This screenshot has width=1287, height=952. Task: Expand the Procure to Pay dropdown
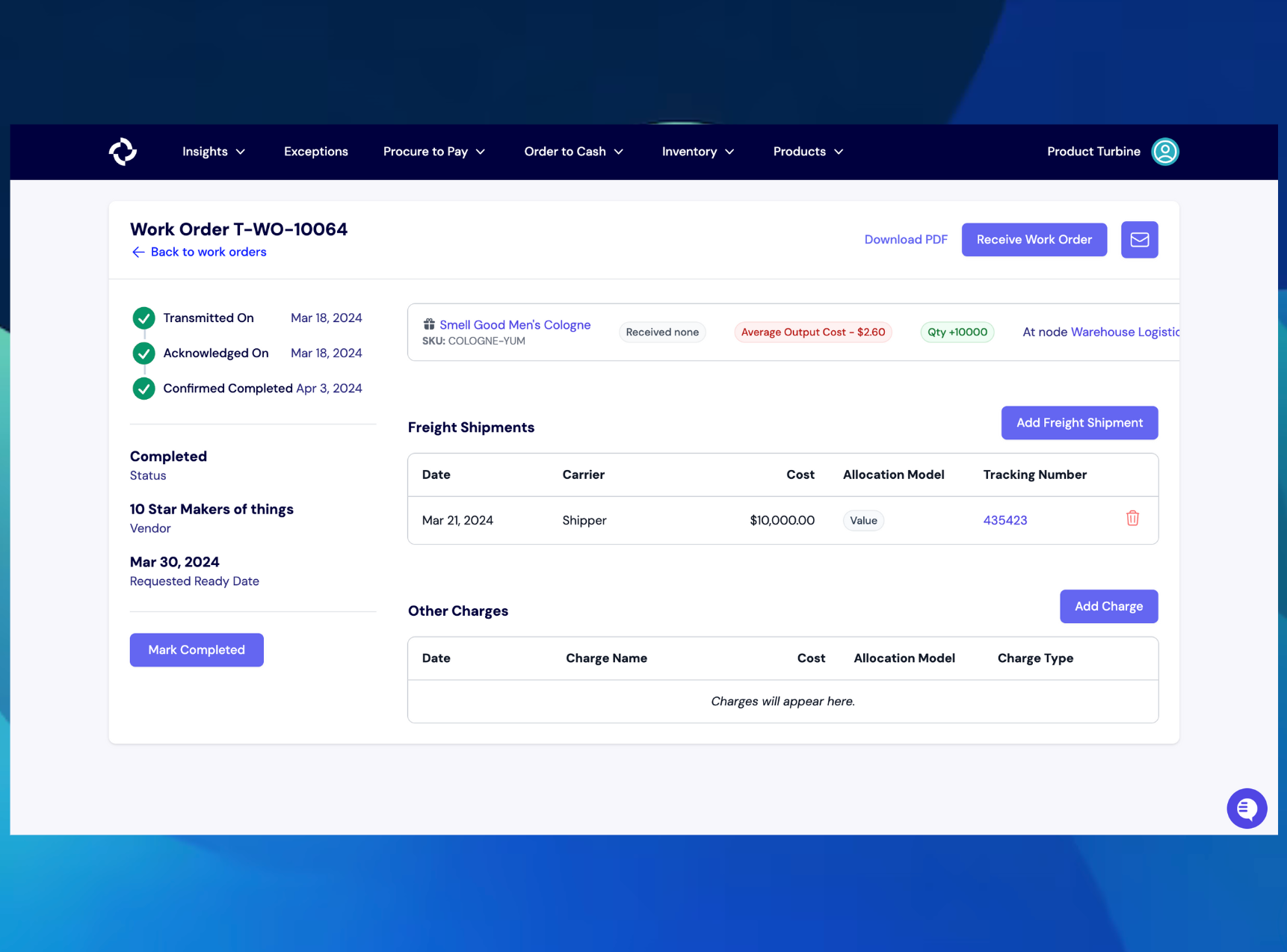[x=433, y=152]
